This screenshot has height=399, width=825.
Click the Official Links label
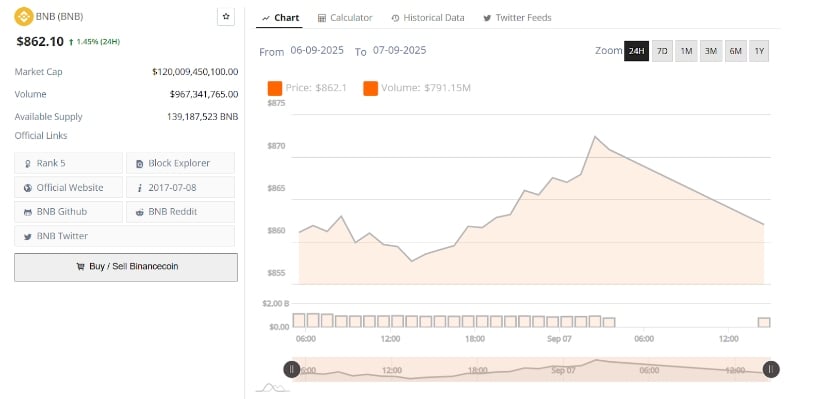tap(41, 136)
